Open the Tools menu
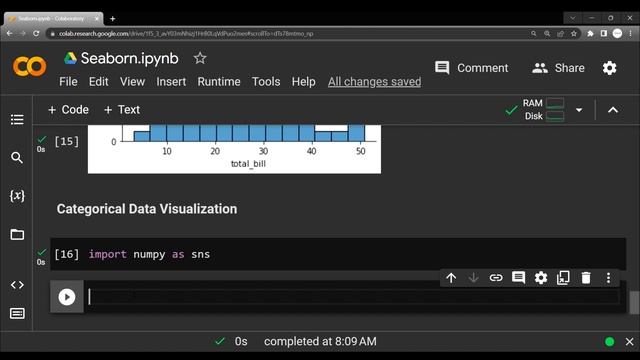 [266, 82]
